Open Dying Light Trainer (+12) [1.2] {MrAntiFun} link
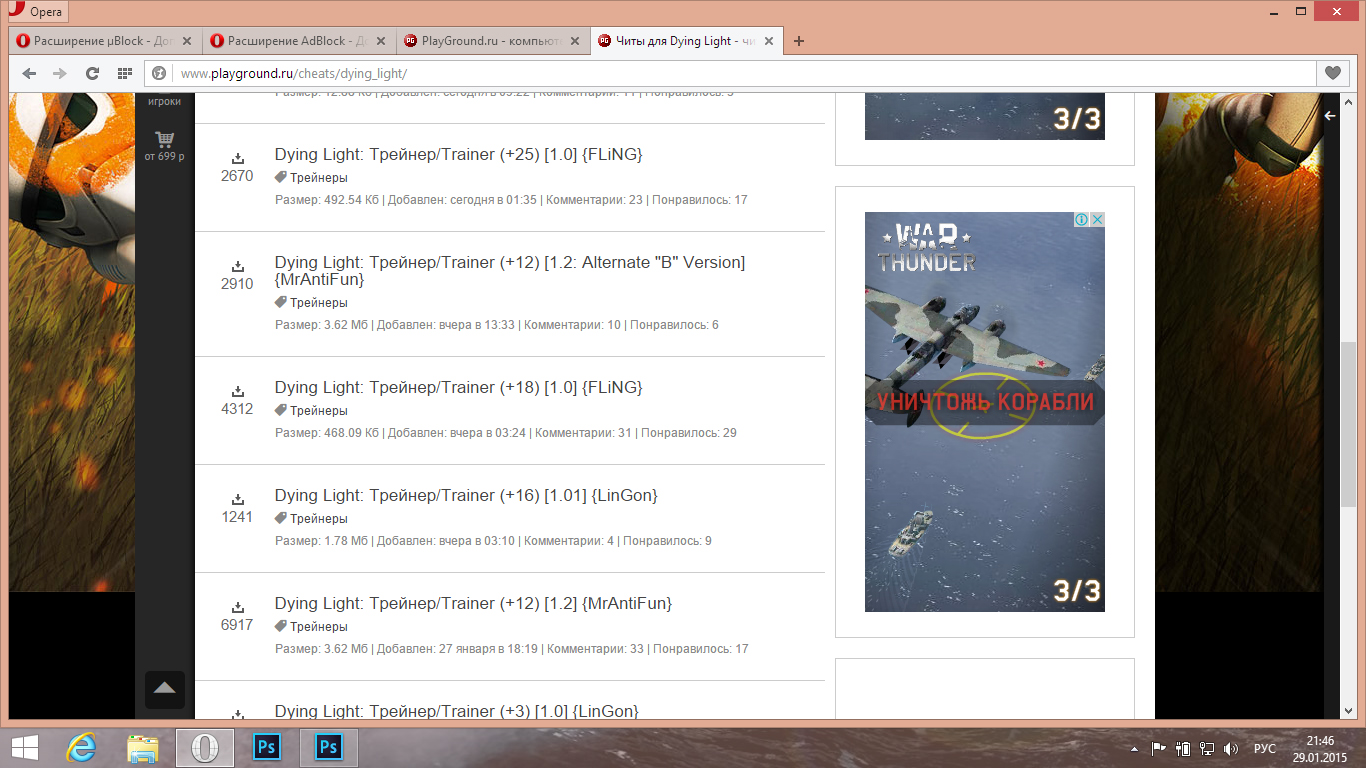Screen dimensions: 1366x768 [x=473, y=603]
